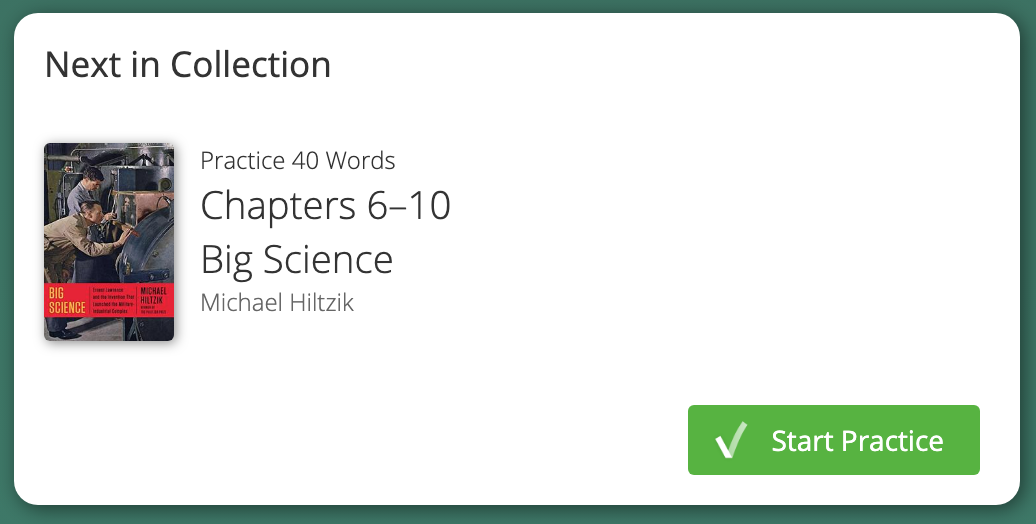Open the Big Science book cover thumbnail
Viewport: 1036px width, 524px height.
[109, 241]
